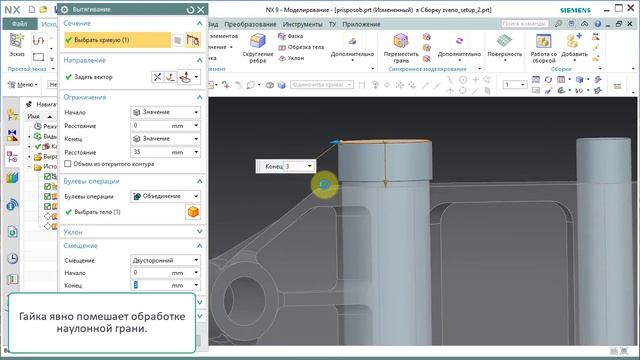Open the Эскиз sketch tool
640x360 pixels.
17,45
